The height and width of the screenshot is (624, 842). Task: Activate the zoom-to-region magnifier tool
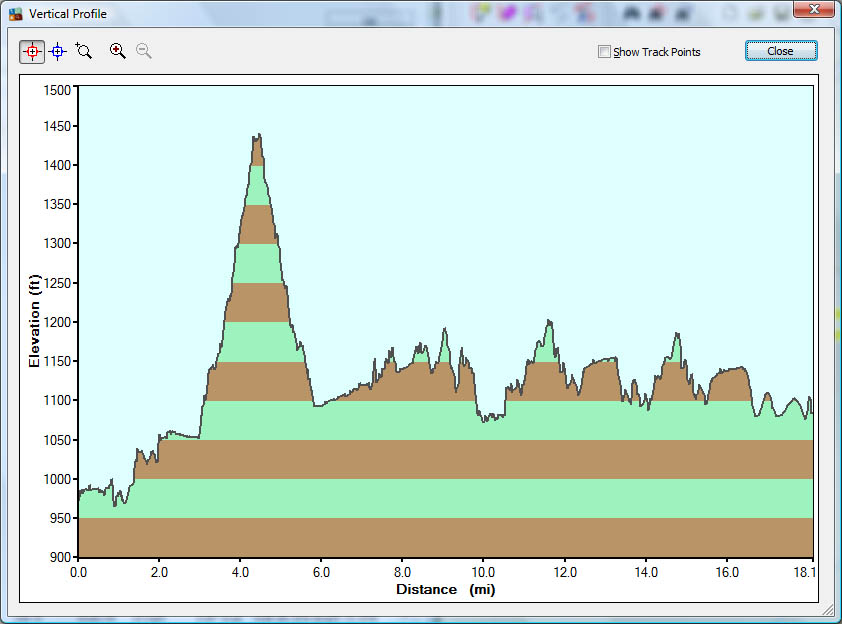pyautogui.click(x=84, y=51)
